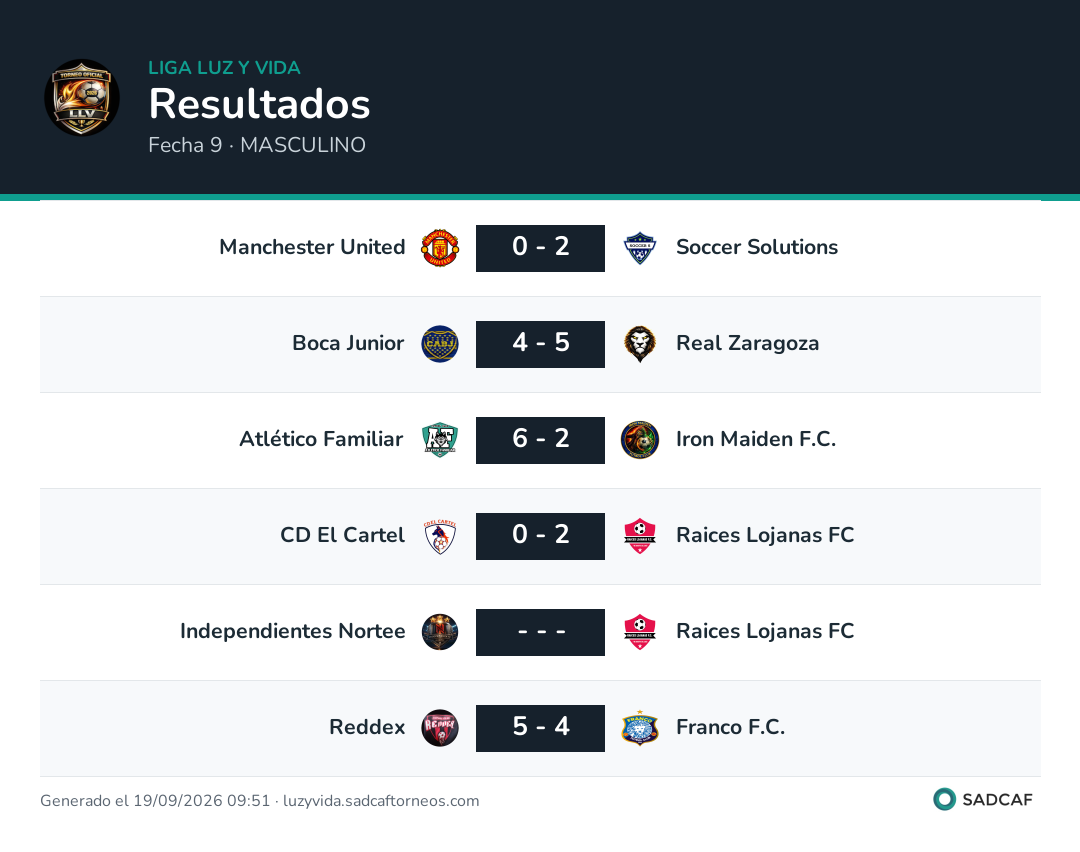Click the Boca Junior CABJ badge
1080x852 pixels.
tap(440, 344)
